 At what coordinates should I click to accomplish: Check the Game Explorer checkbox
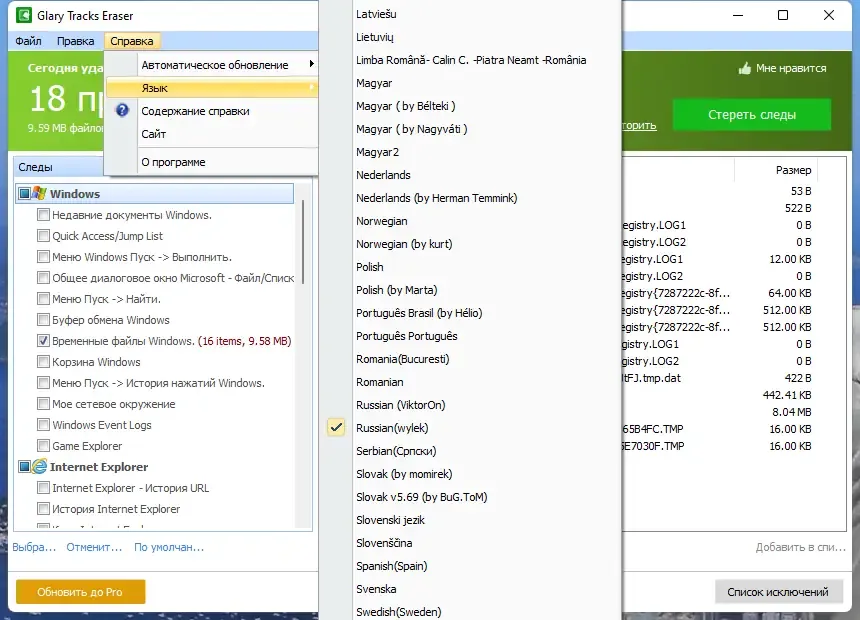pyautogui.click(x=43, y=446)
